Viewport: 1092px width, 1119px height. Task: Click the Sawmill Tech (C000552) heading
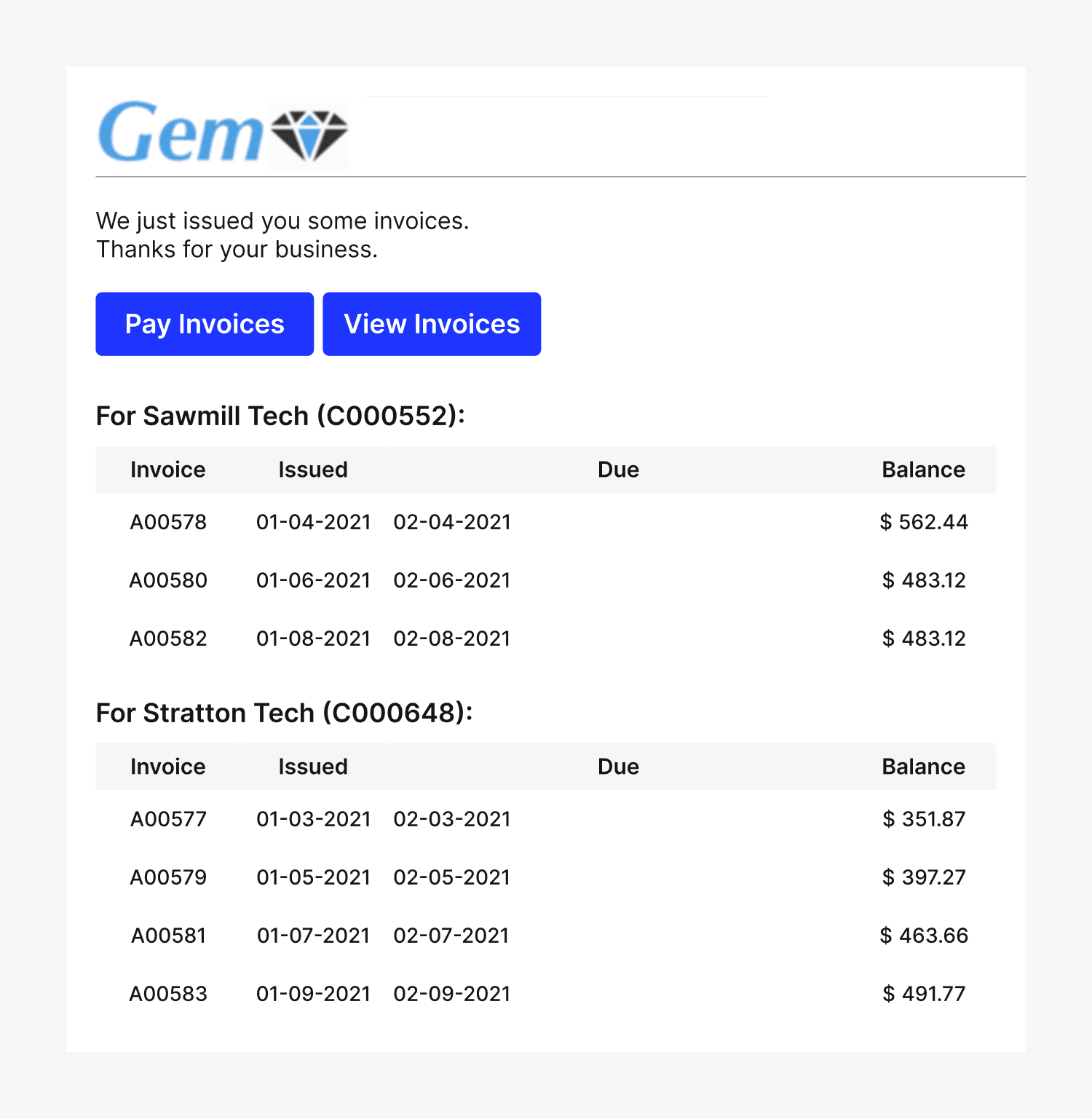click(280, 416)
